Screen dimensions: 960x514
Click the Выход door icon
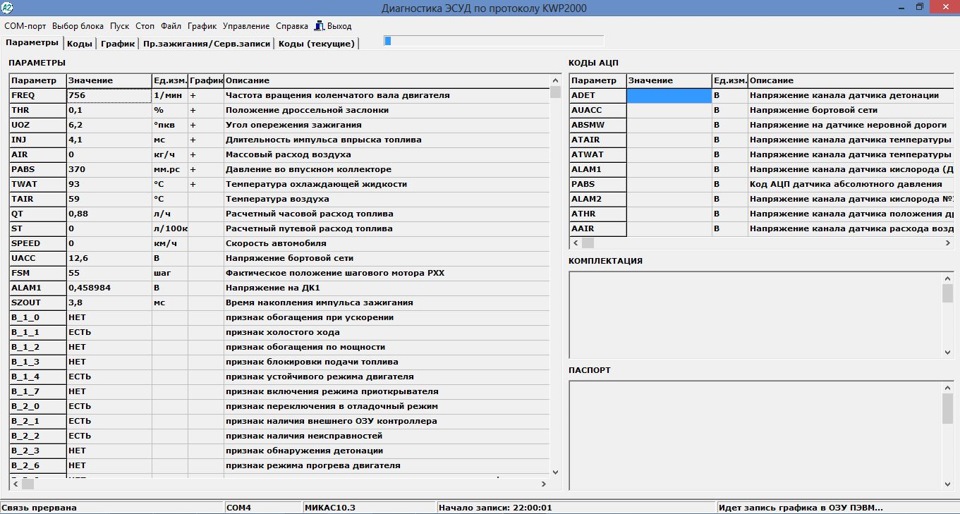[319, 26]
